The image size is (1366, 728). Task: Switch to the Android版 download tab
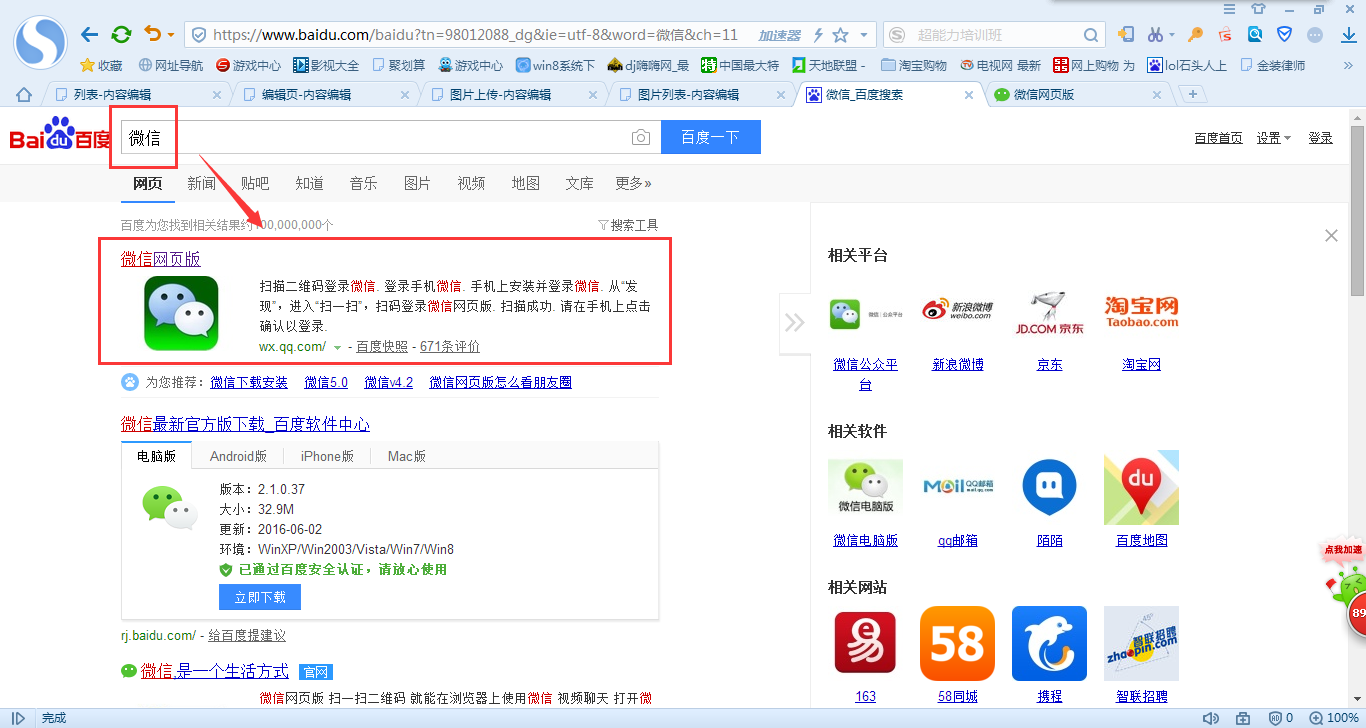point(238,456)
